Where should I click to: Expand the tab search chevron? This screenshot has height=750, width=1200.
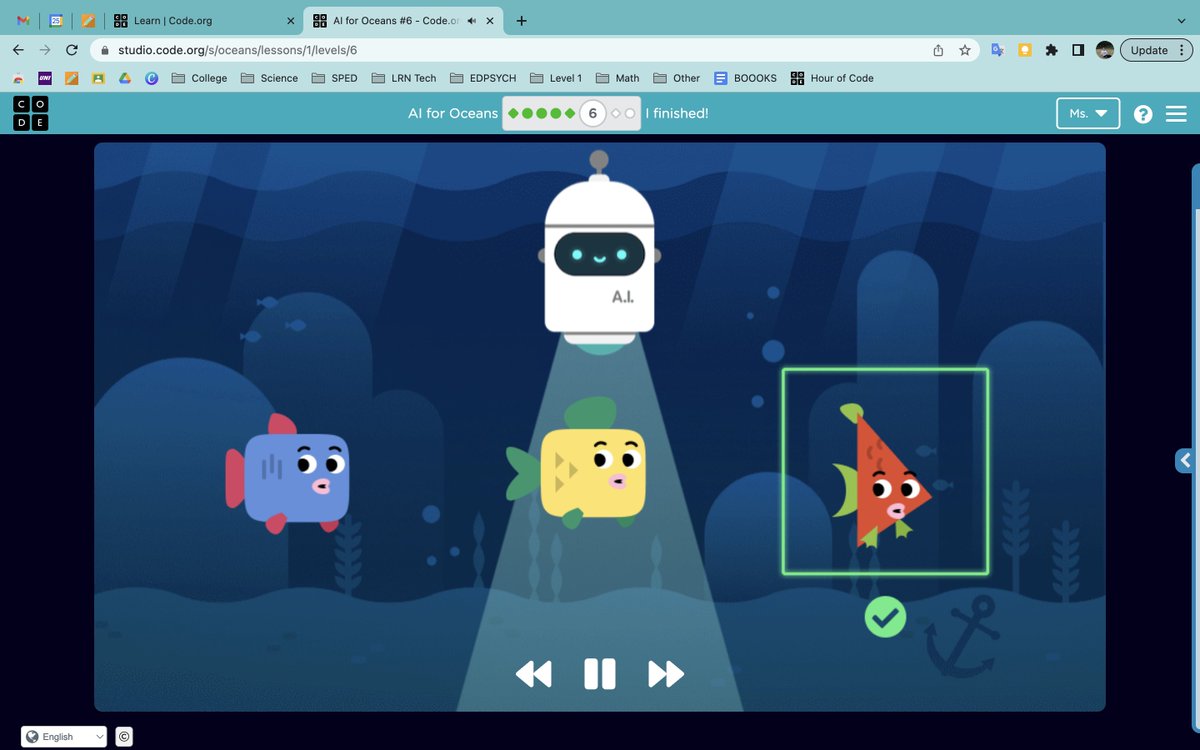pos(1181,20)
